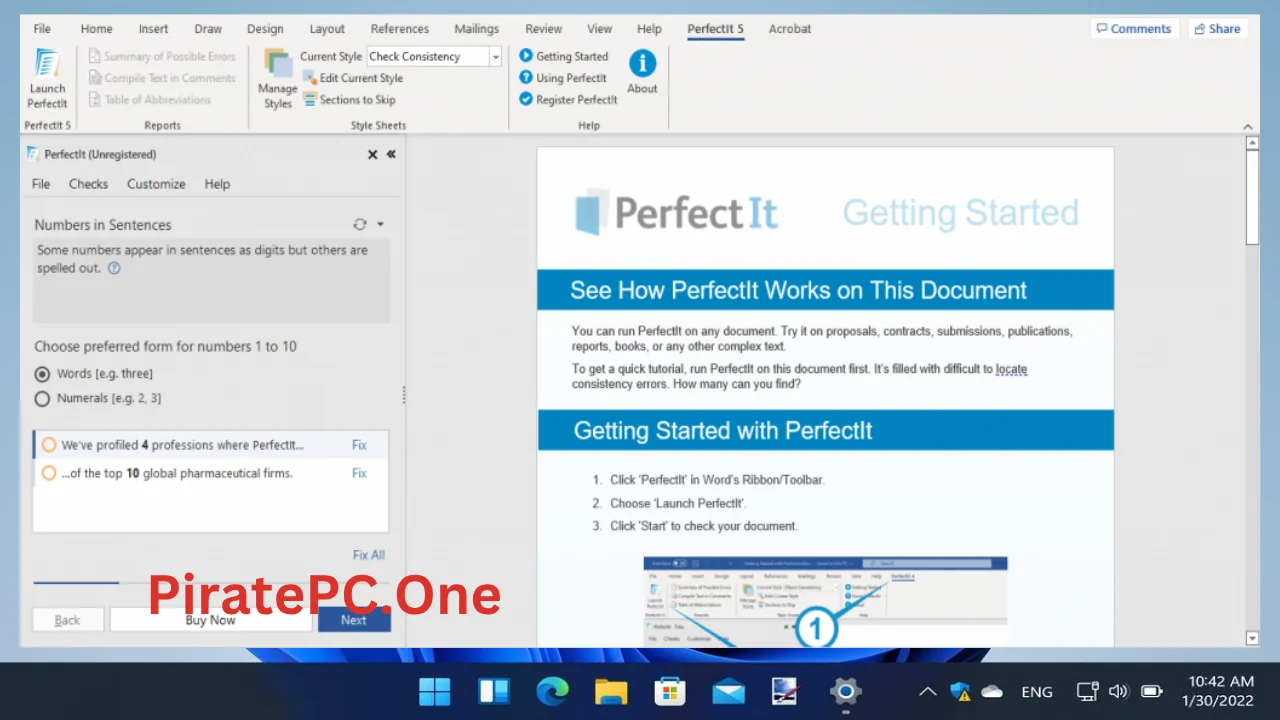Click the refresh icon beside Numbers in Sentences
The height and width of the screenshot is (720, 1280).
(x=360, y=225)
